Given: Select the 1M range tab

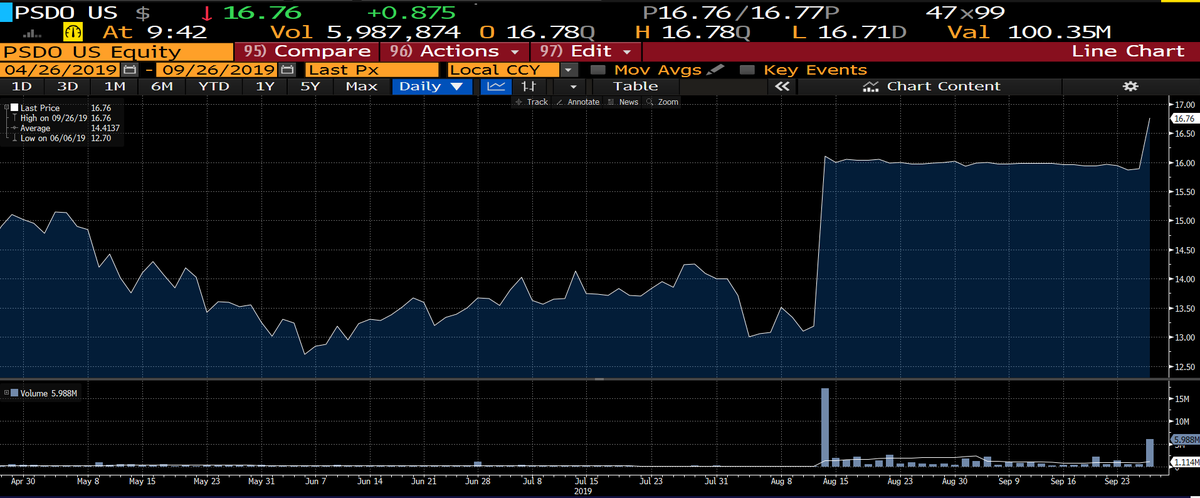Looking at the screenshot, I should coord(115,87).
